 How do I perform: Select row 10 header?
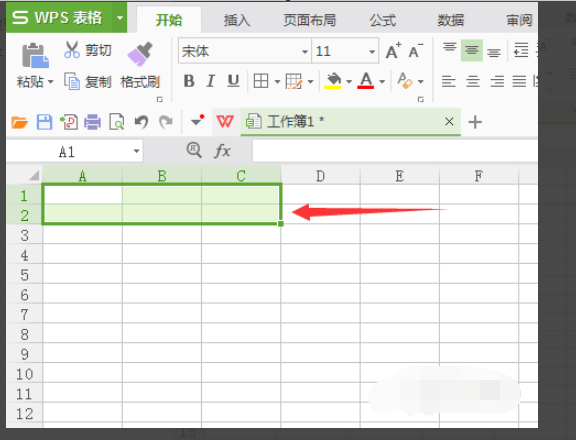pos(24,374)
